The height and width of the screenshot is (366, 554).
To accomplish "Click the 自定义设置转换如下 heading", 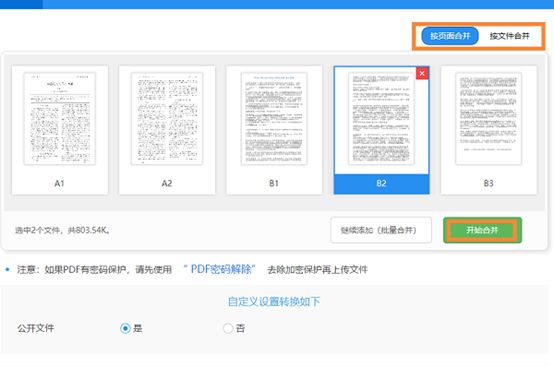I will (x=274, y=301).
